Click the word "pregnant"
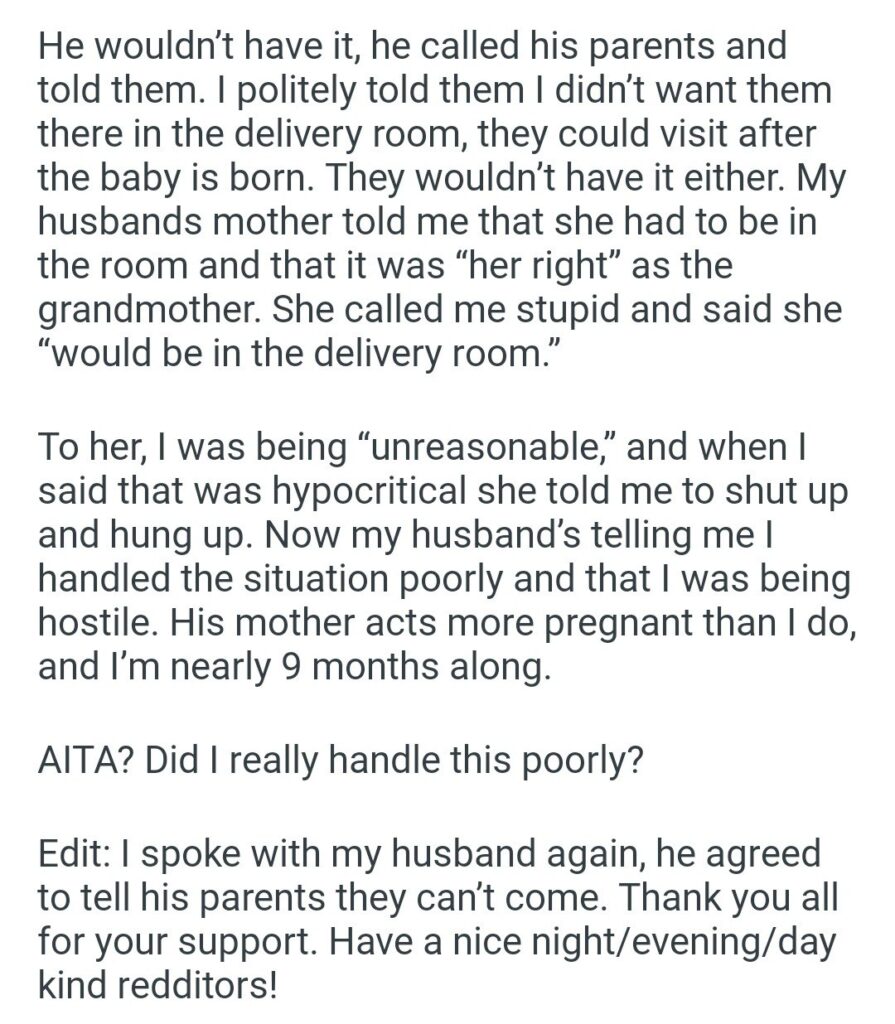The width and height of the screenshot is (895, 1024). (x=546, y=622)
